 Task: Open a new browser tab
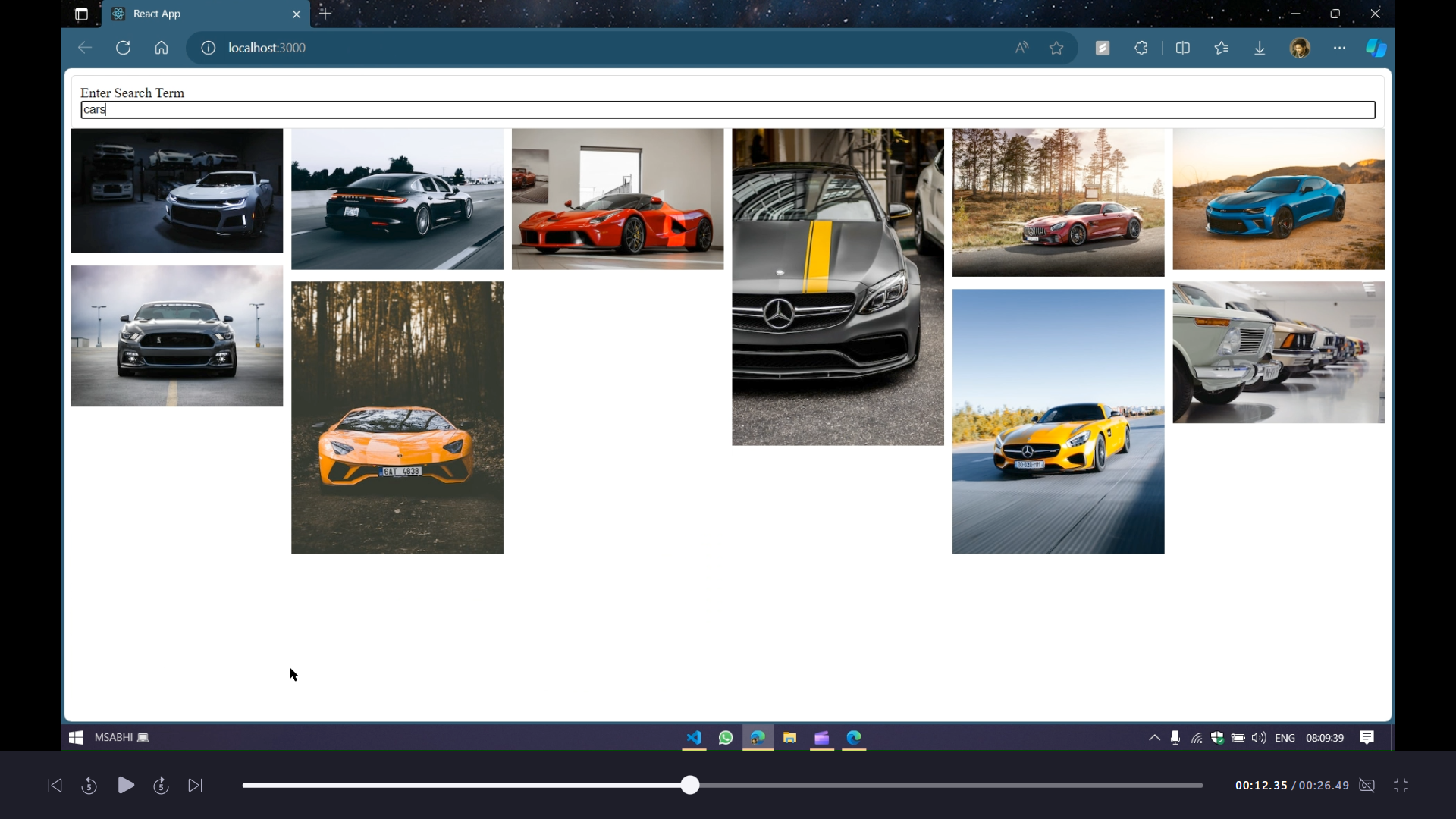325,14
